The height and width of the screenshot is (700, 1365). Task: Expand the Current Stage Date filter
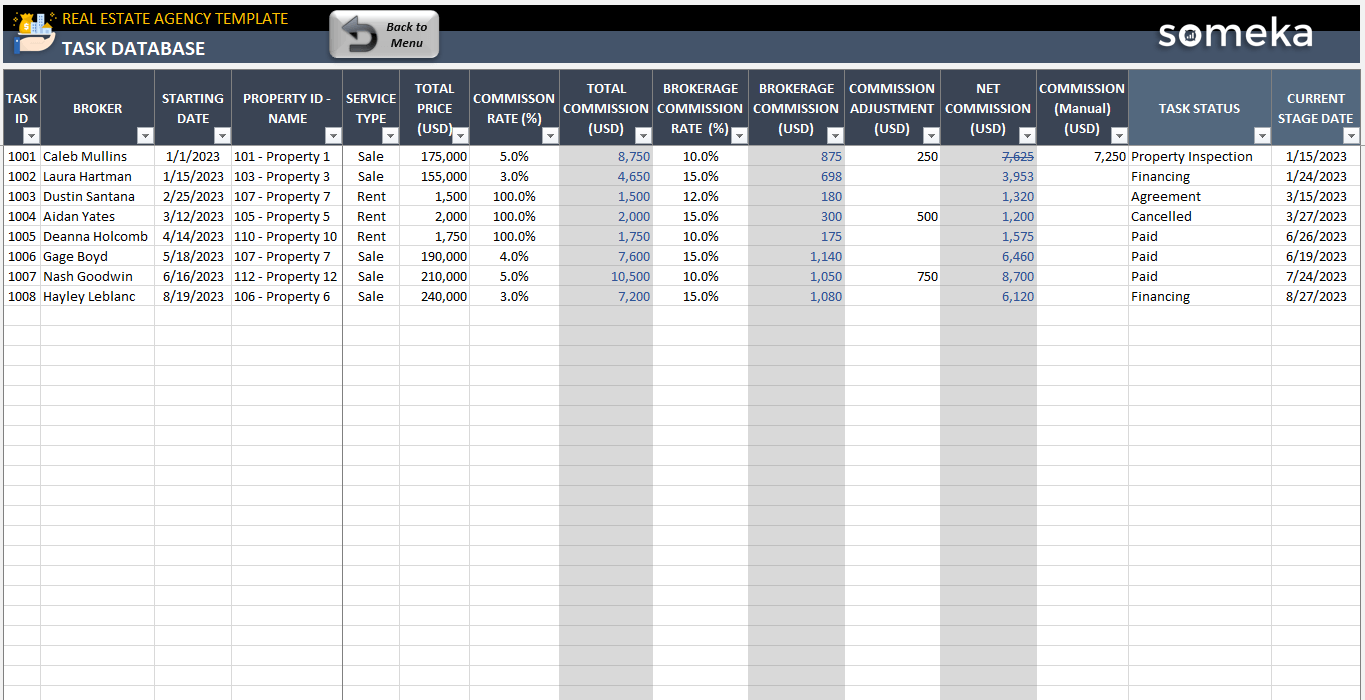pyautogui.click(x=1351, y=136)
